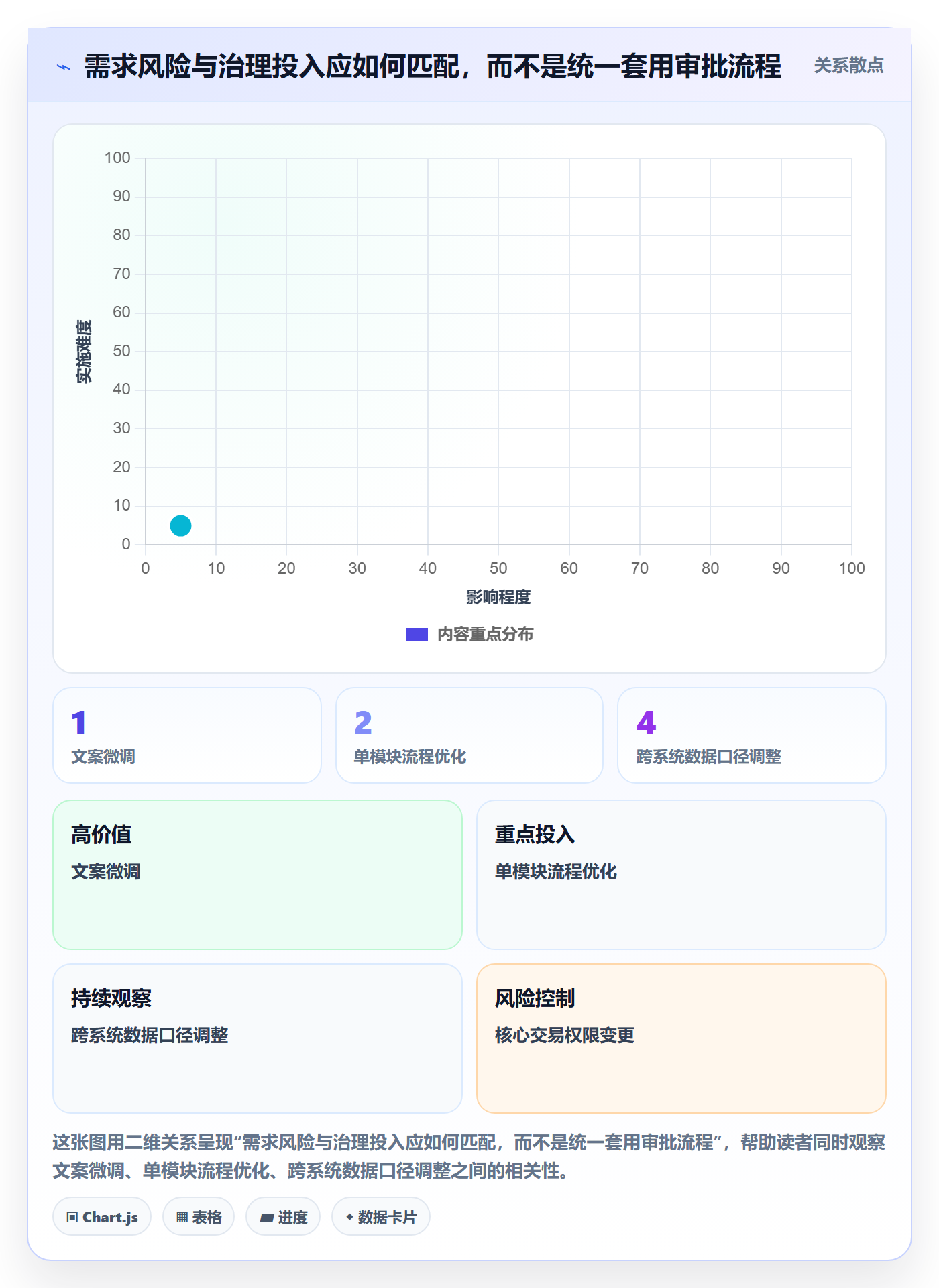Click the 数据卡片 tag chip
The width and height of the screenshot is (939, 1288).
[x=381, y=1216]
